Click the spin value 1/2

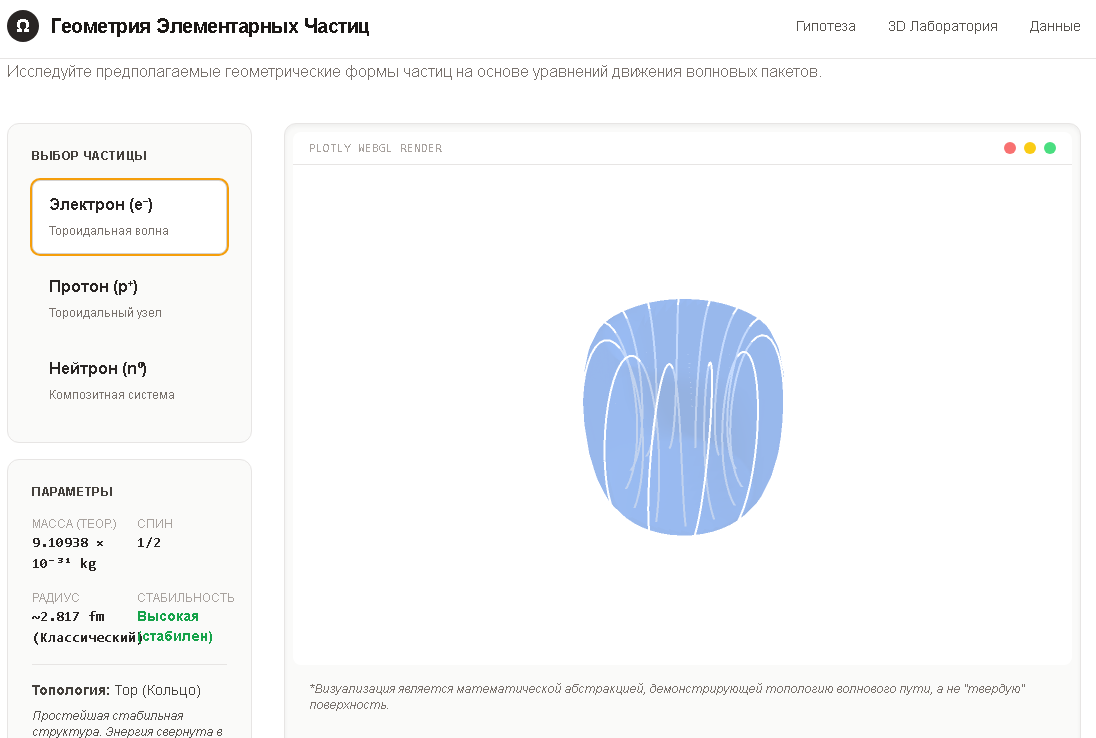[149, 543]
